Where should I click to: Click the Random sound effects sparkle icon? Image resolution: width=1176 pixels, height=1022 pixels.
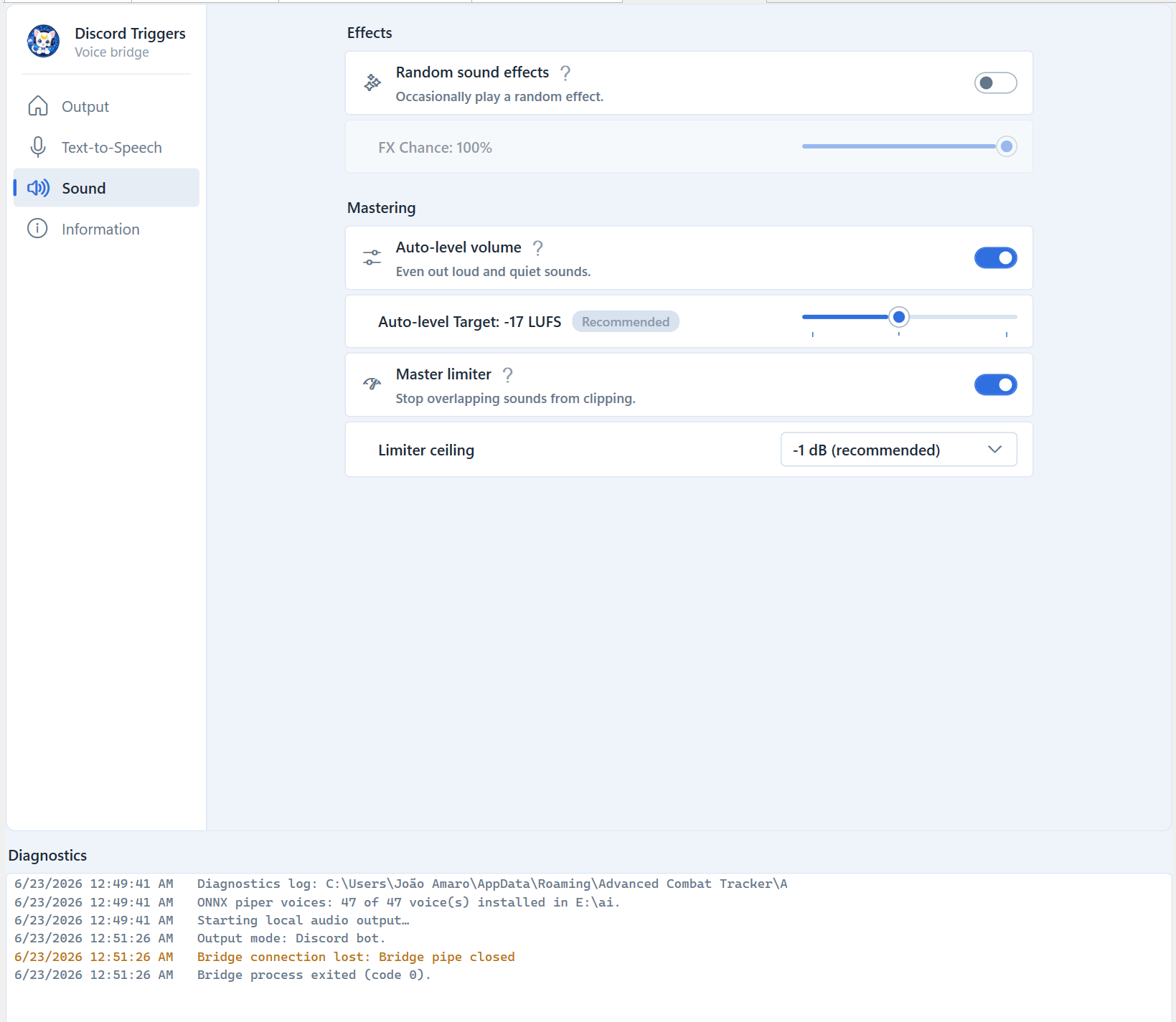point(372,82)
